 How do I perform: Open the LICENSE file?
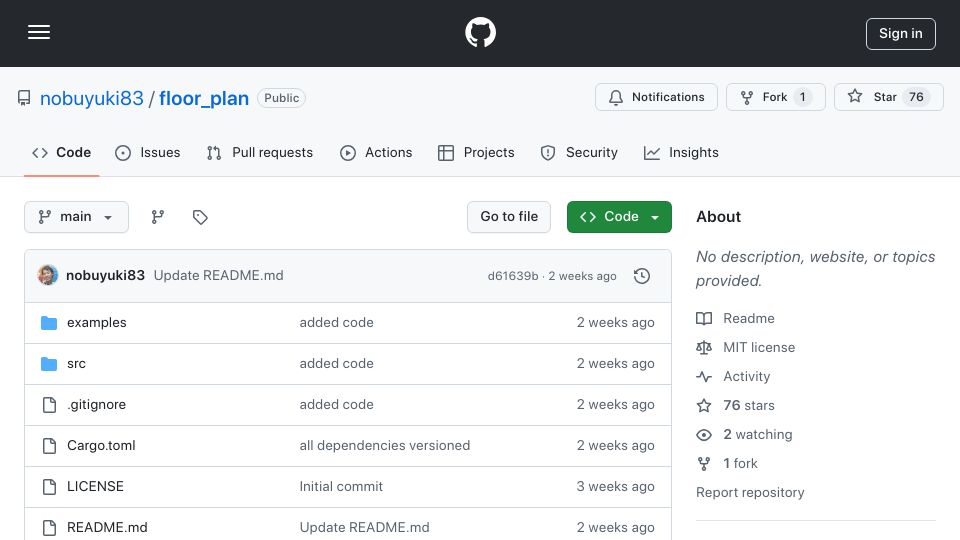tap(96, 487)
